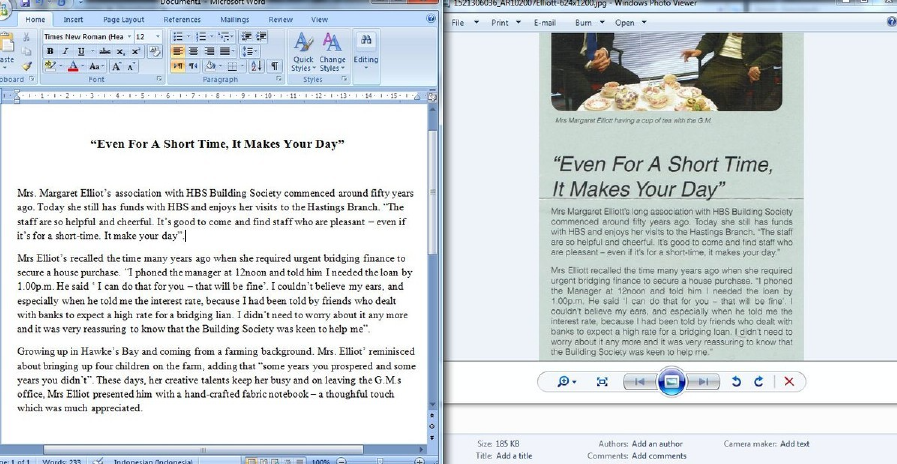Set right-to-left text direction
Screen dimensions: 897x464
coord(193,66)
